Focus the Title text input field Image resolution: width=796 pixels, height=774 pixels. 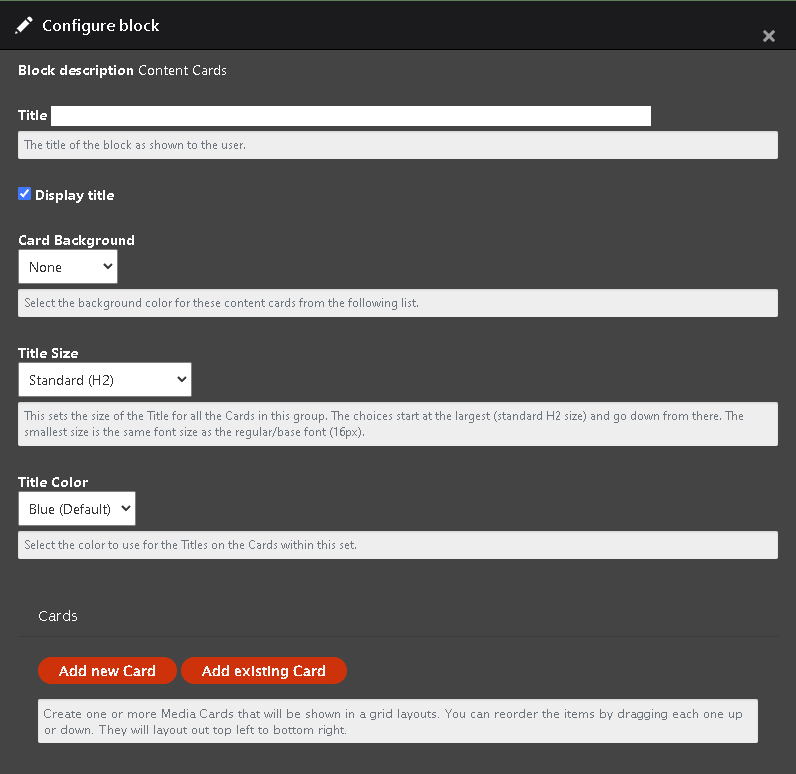(x=351, y=116)
